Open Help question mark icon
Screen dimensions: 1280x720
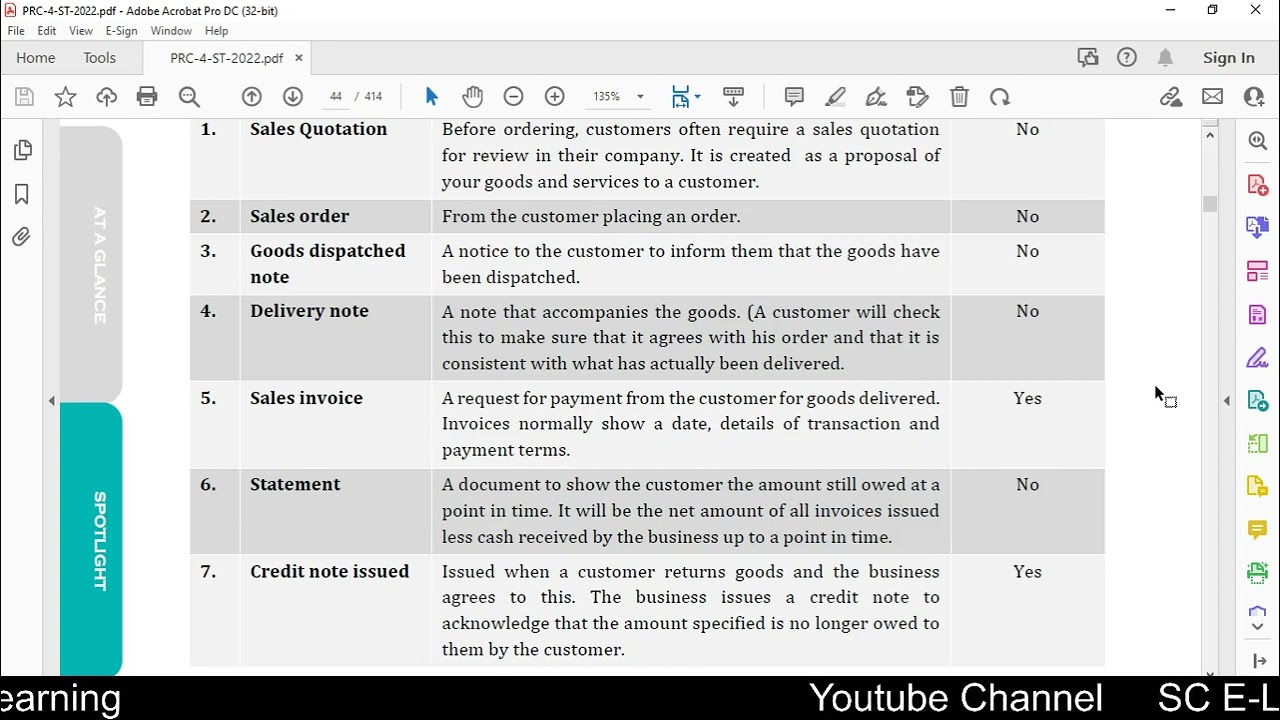point(1127,58)
